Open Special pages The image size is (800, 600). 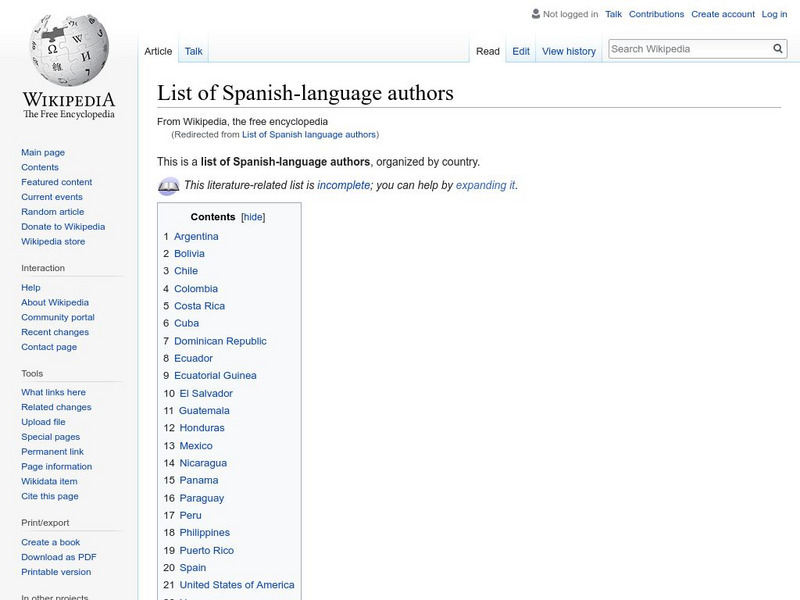click(51, 436)
